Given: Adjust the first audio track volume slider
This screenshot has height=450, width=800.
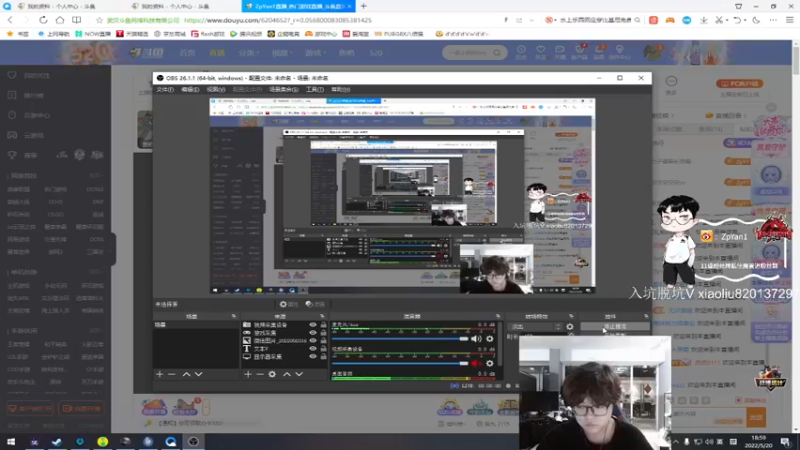Looking at the screenshot, I should click(x=399, y=338).
